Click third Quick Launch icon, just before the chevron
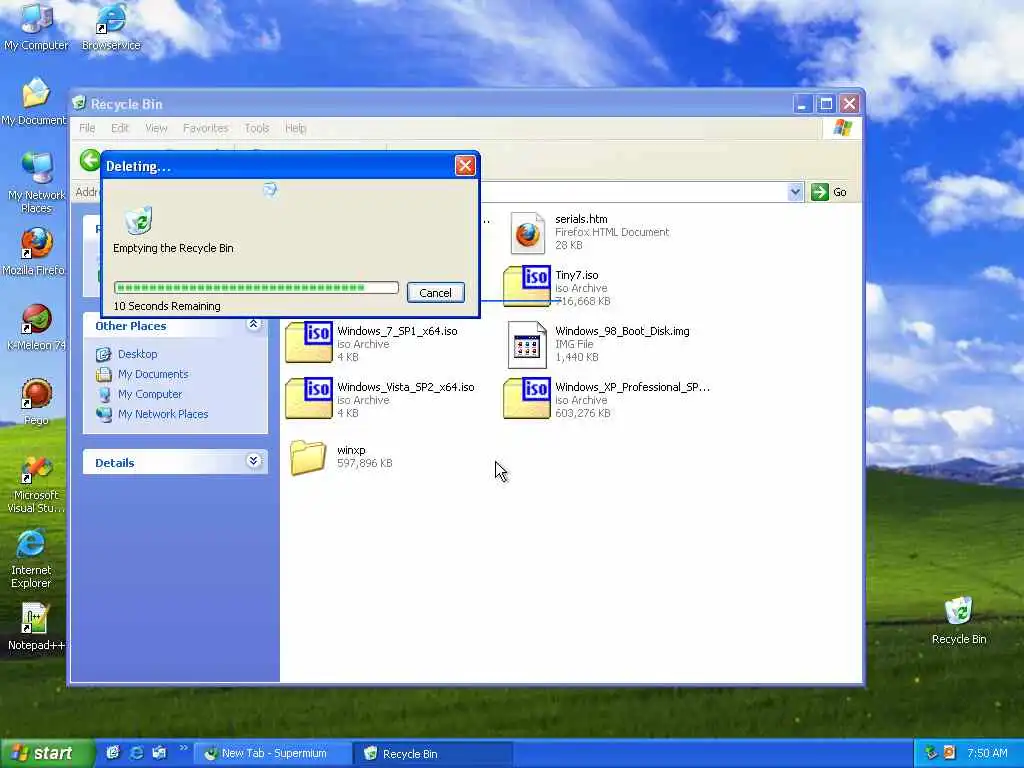Screen dimensions: 1024x768 click(159, 753)
